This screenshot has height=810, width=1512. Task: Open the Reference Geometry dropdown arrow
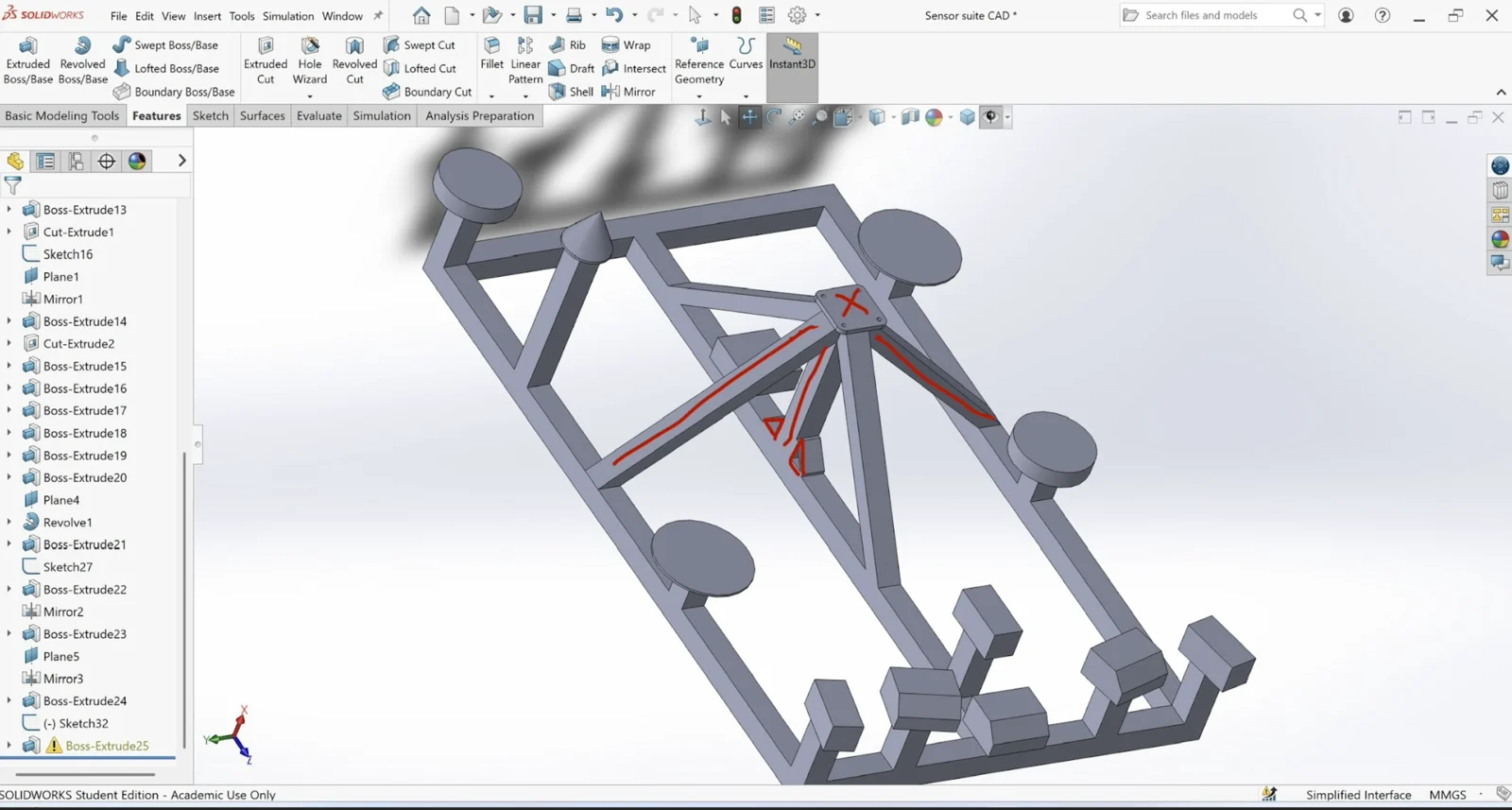699,95
